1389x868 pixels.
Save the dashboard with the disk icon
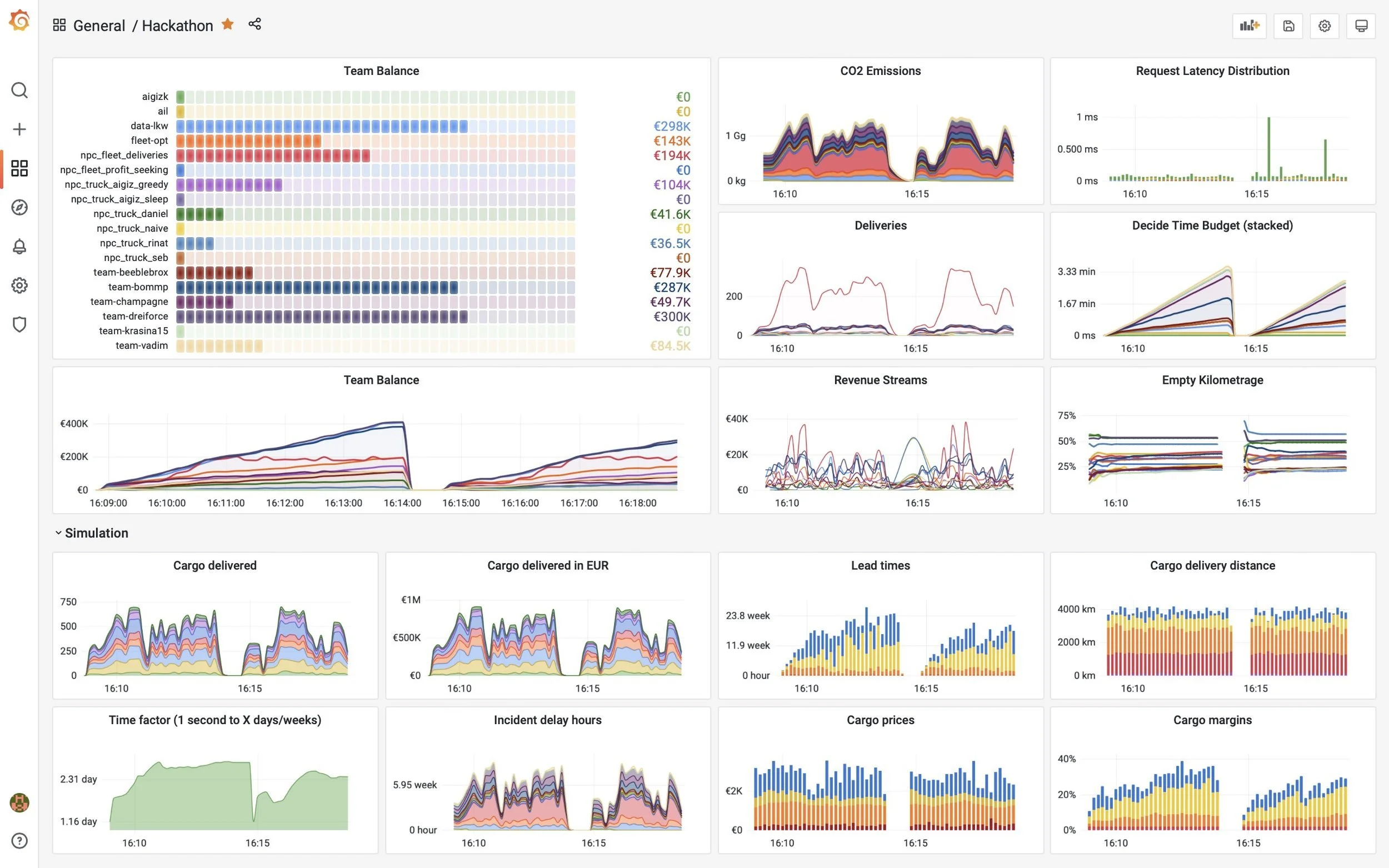click(1288, 26)
